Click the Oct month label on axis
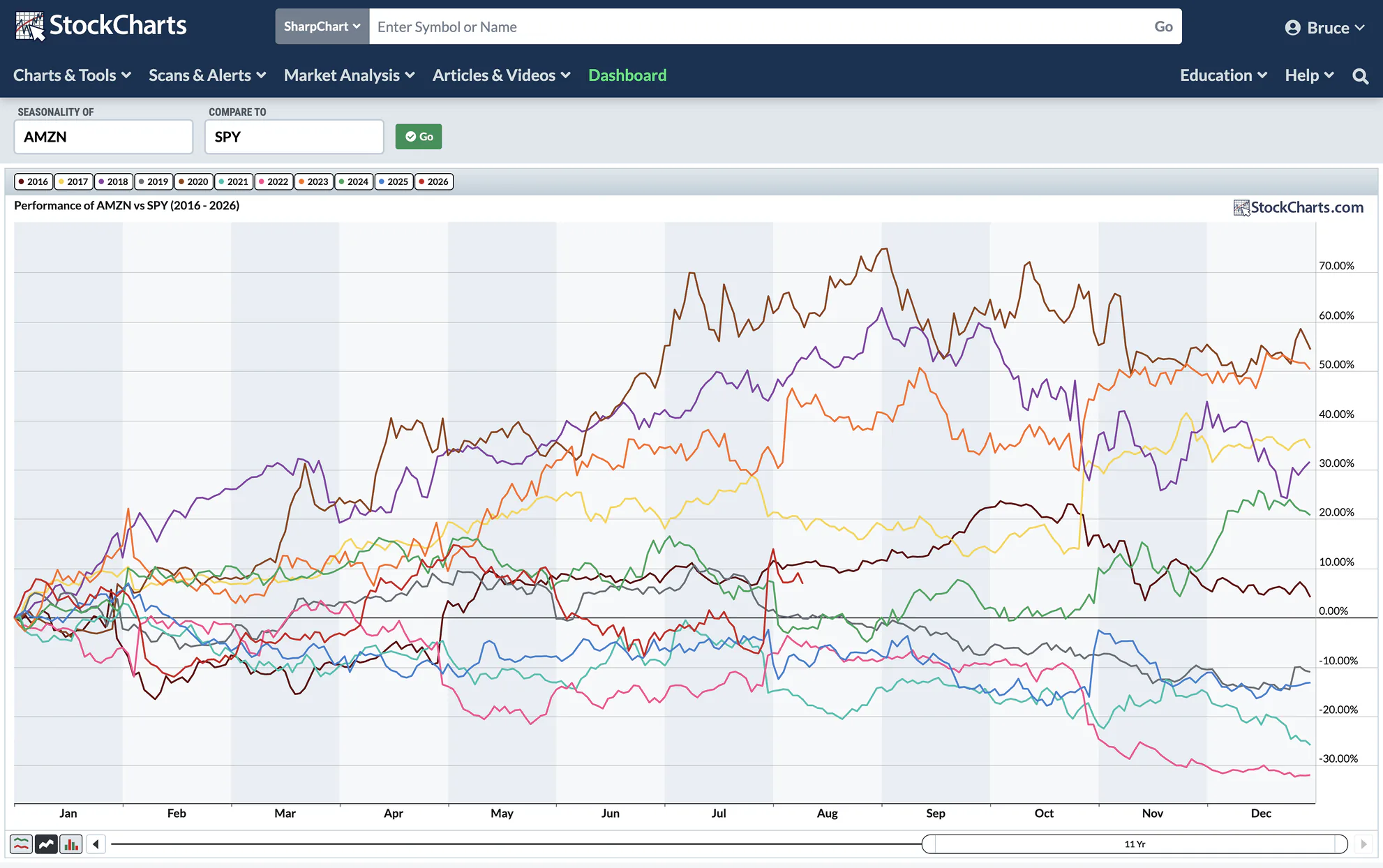 pos(1044,814)
